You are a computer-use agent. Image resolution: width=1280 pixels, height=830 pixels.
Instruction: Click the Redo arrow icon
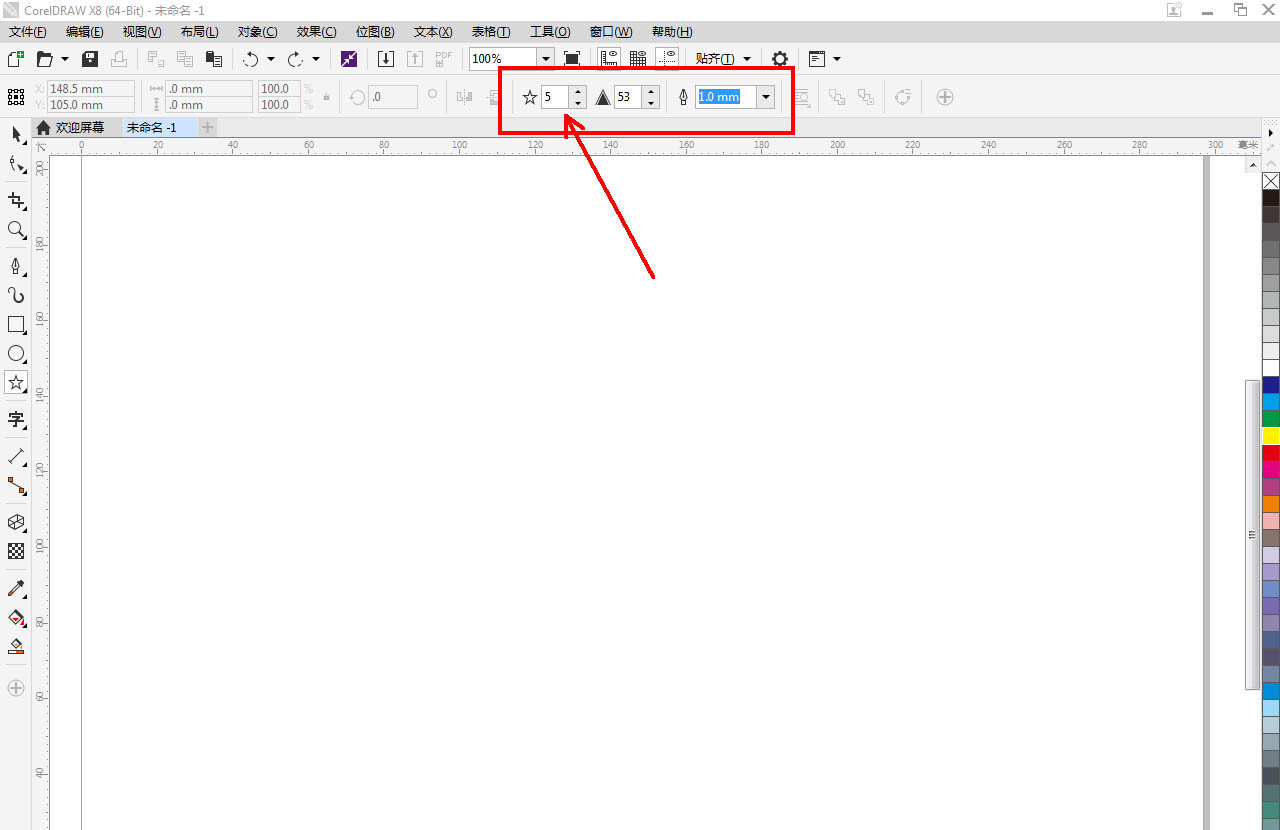[x=296, y=59]
